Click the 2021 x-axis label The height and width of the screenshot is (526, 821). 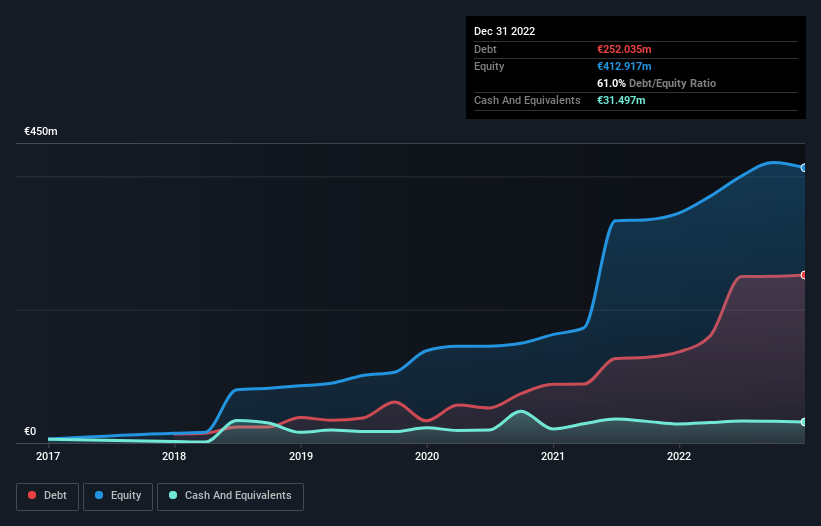(553, 456)
